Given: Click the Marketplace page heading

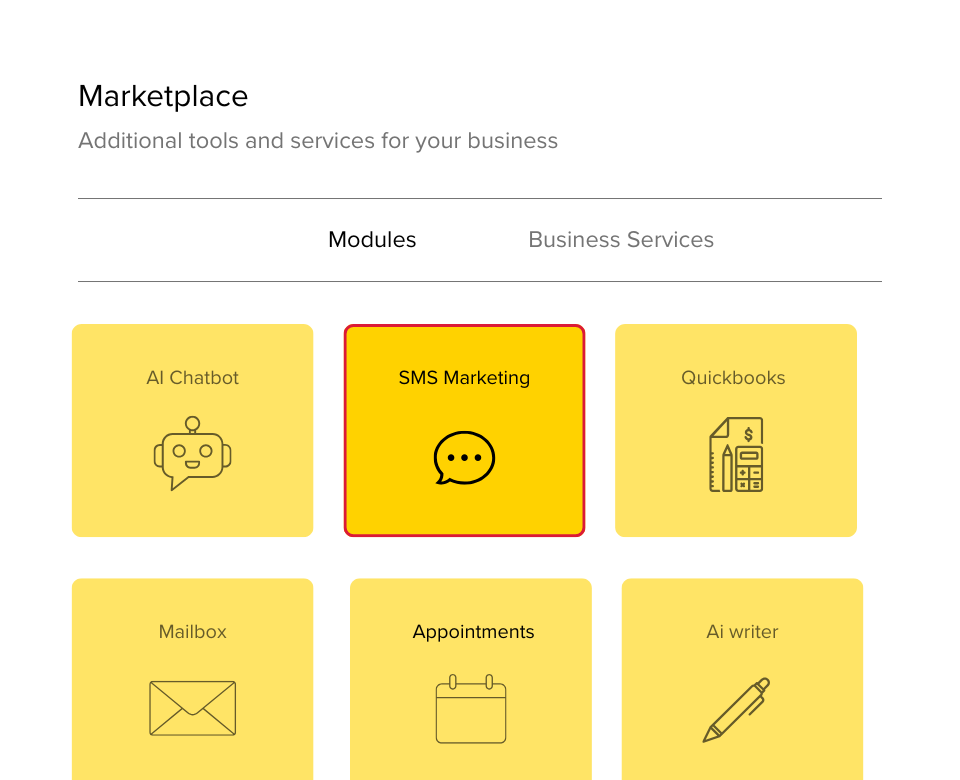Looking at the screenshot, I should [163, 96].
